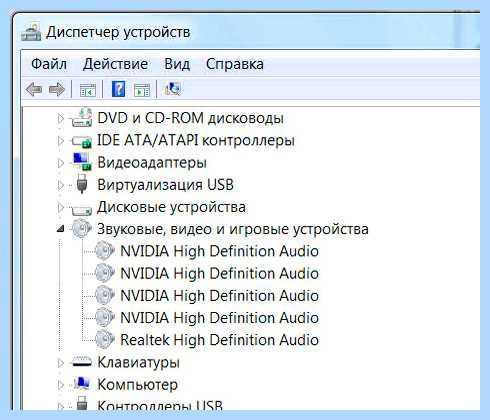Toggle the action pane toolbar icon
Viewport: 490px width, 420px height.
(142, 90)
